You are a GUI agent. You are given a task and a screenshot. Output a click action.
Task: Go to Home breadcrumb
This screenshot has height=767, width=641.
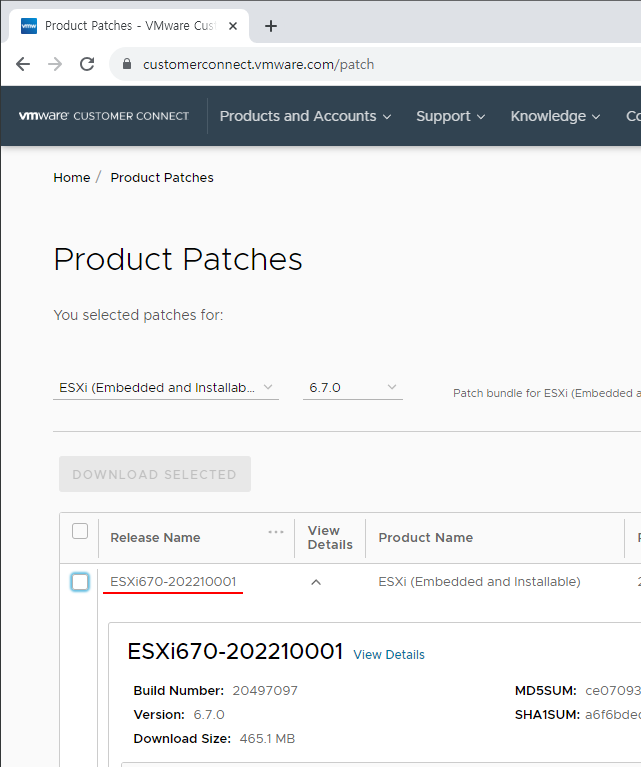point(72,178)
